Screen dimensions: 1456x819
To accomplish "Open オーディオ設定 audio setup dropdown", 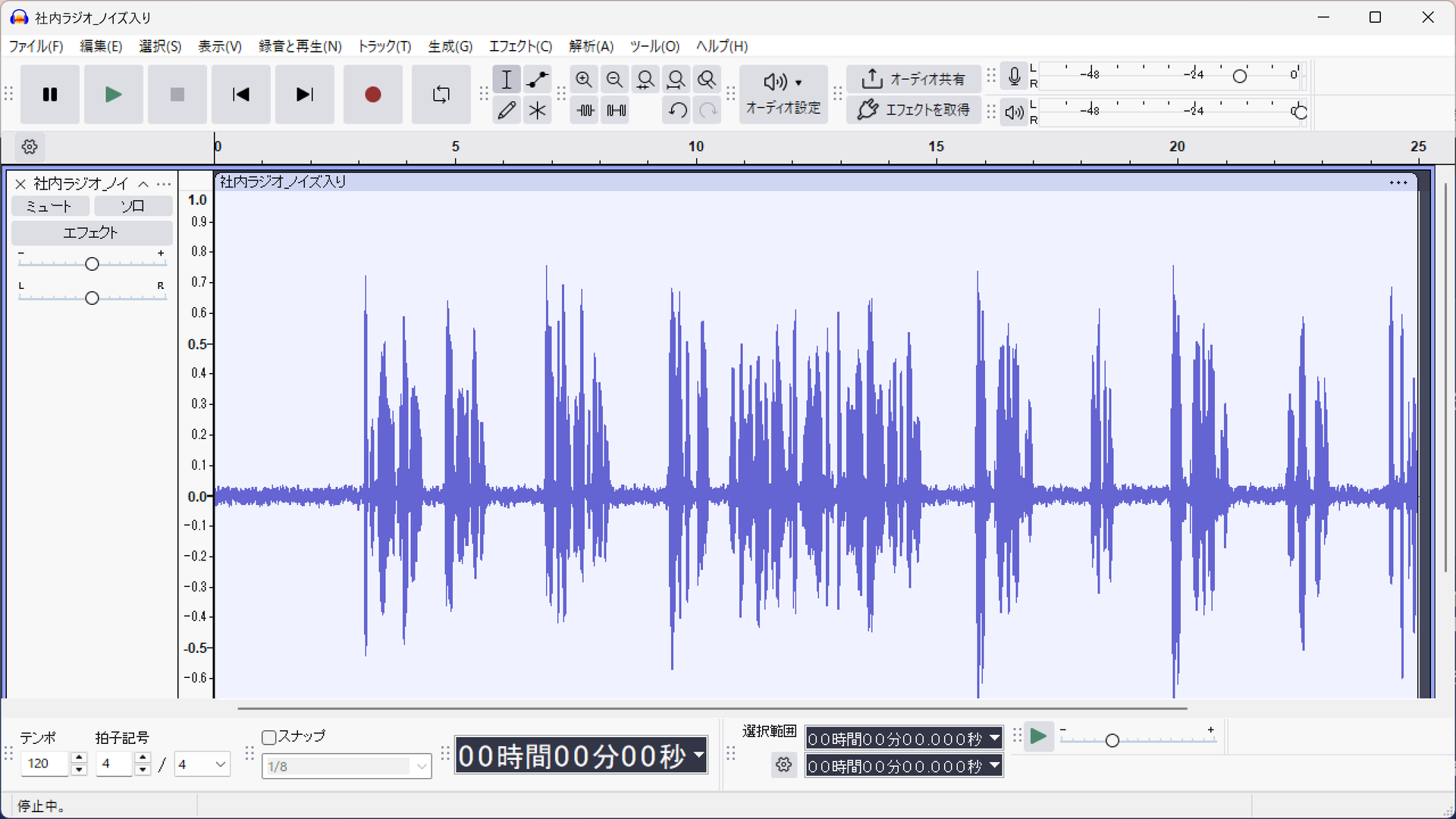I will coord(783,94).
